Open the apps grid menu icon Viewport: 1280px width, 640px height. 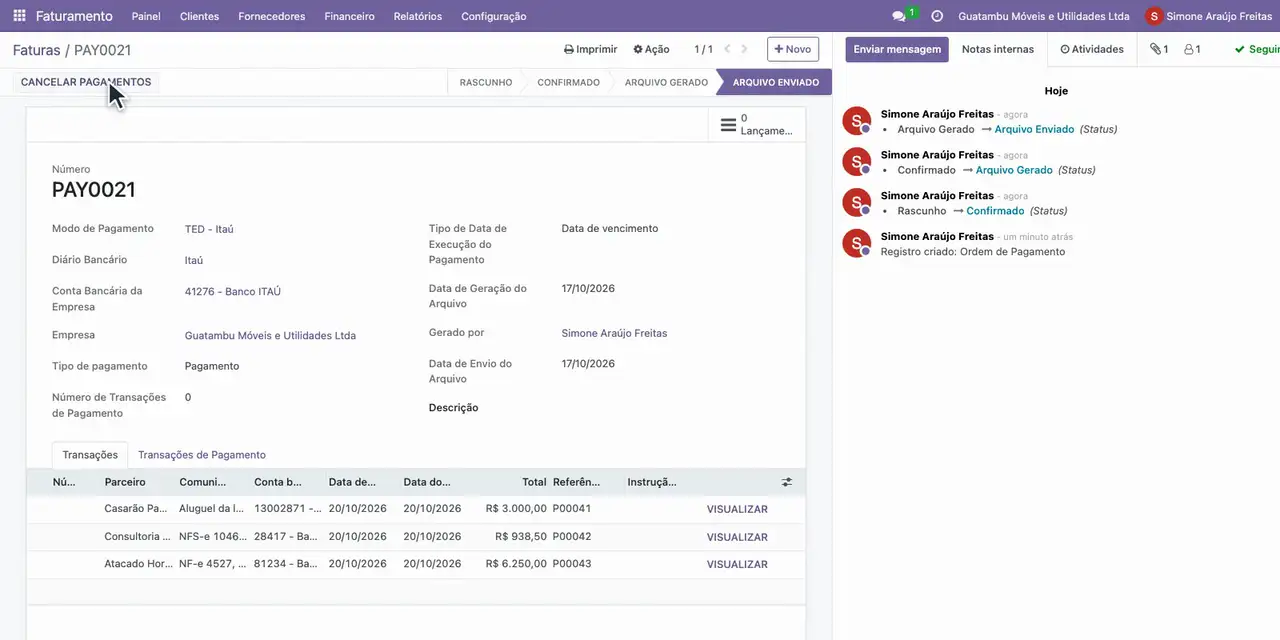[19, 16]
